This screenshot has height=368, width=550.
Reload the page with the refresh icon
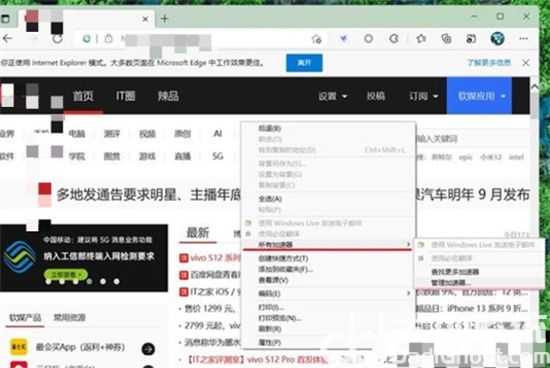pos(58,39)
